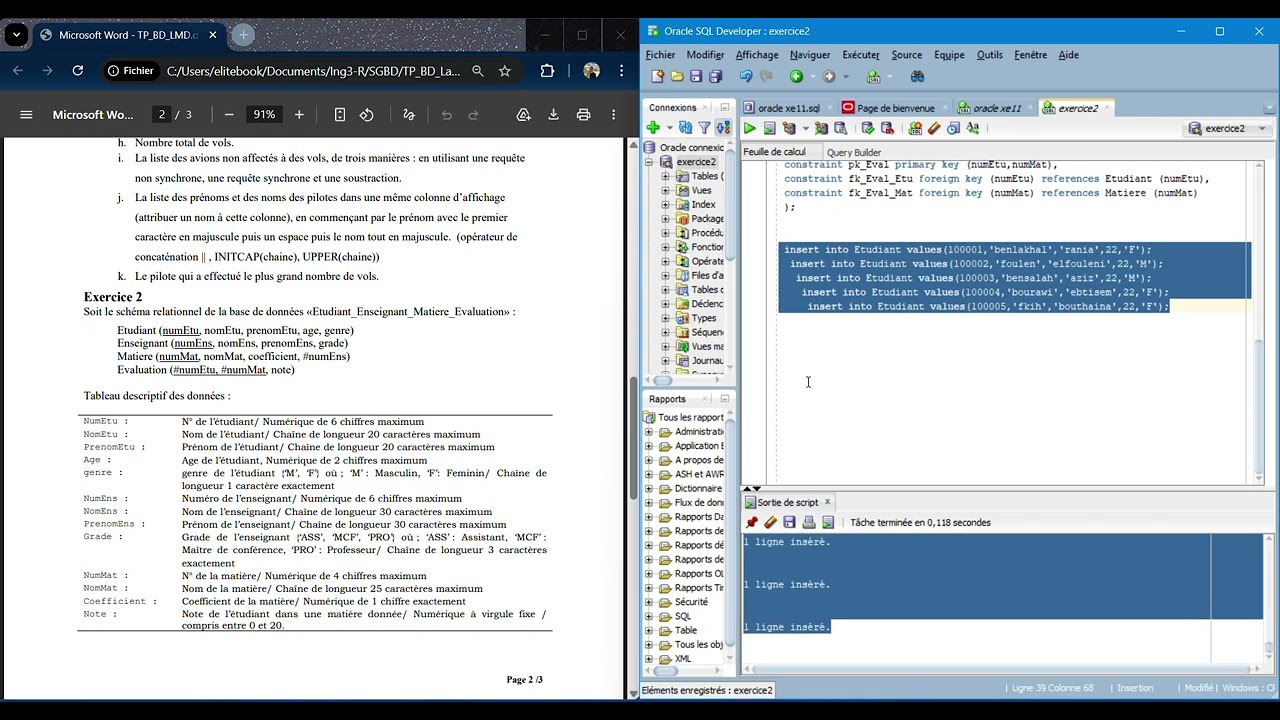Click the Undo arrow in SQL Developer toolbar

746,76
